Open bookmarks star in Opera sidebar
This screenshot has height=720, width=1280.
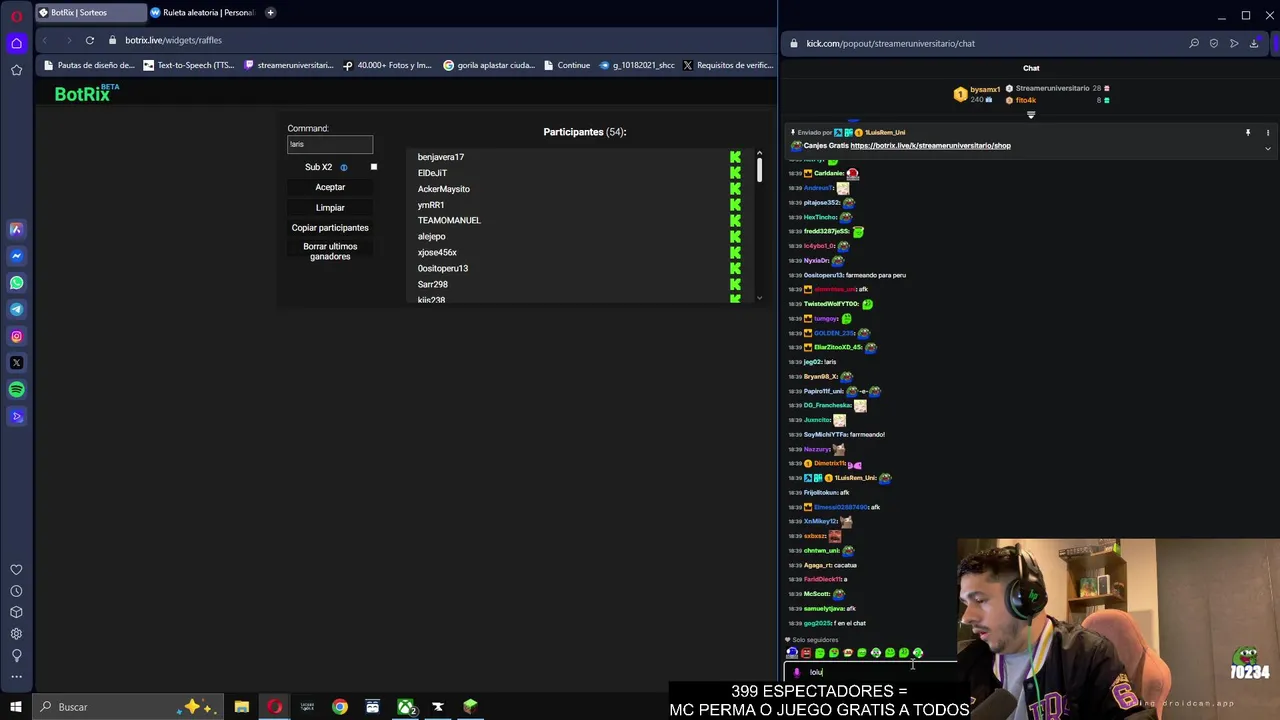(16, 70)
